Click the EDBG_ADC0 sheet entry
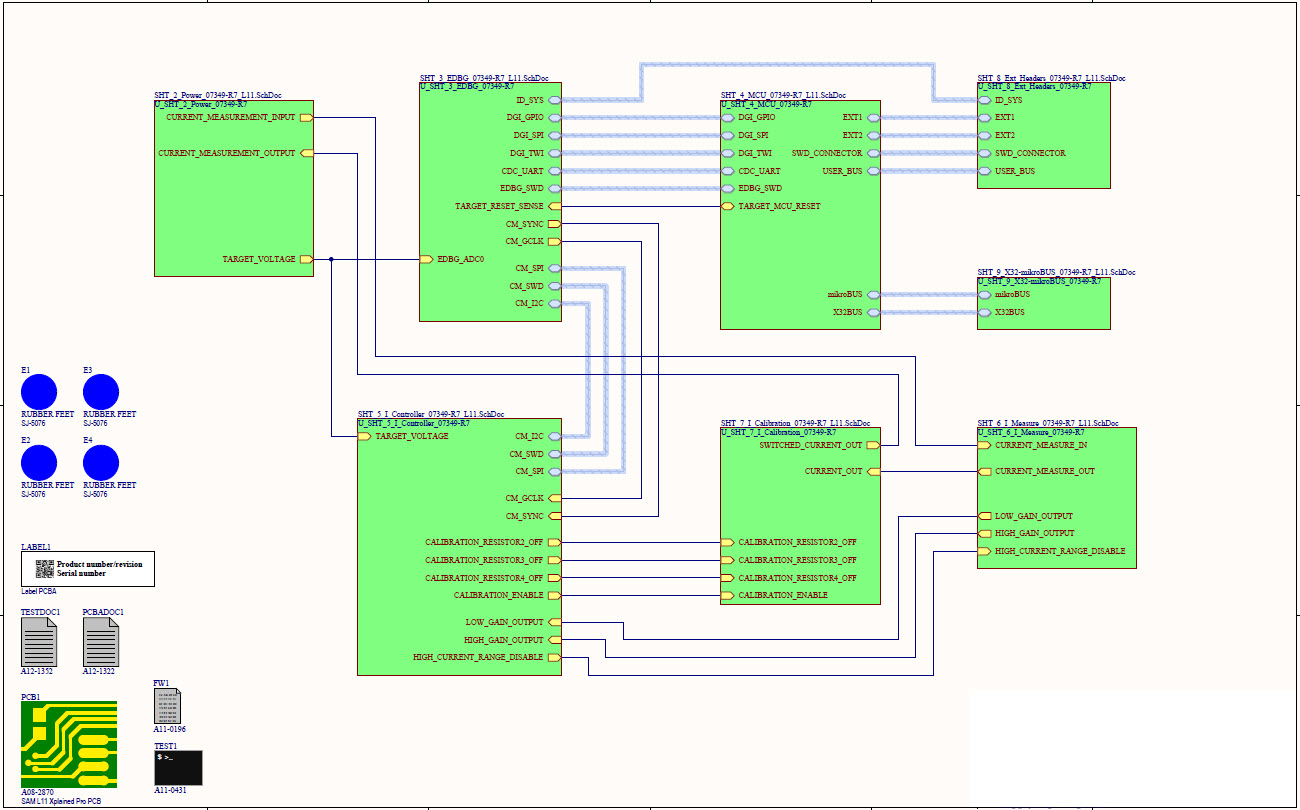 428,257
